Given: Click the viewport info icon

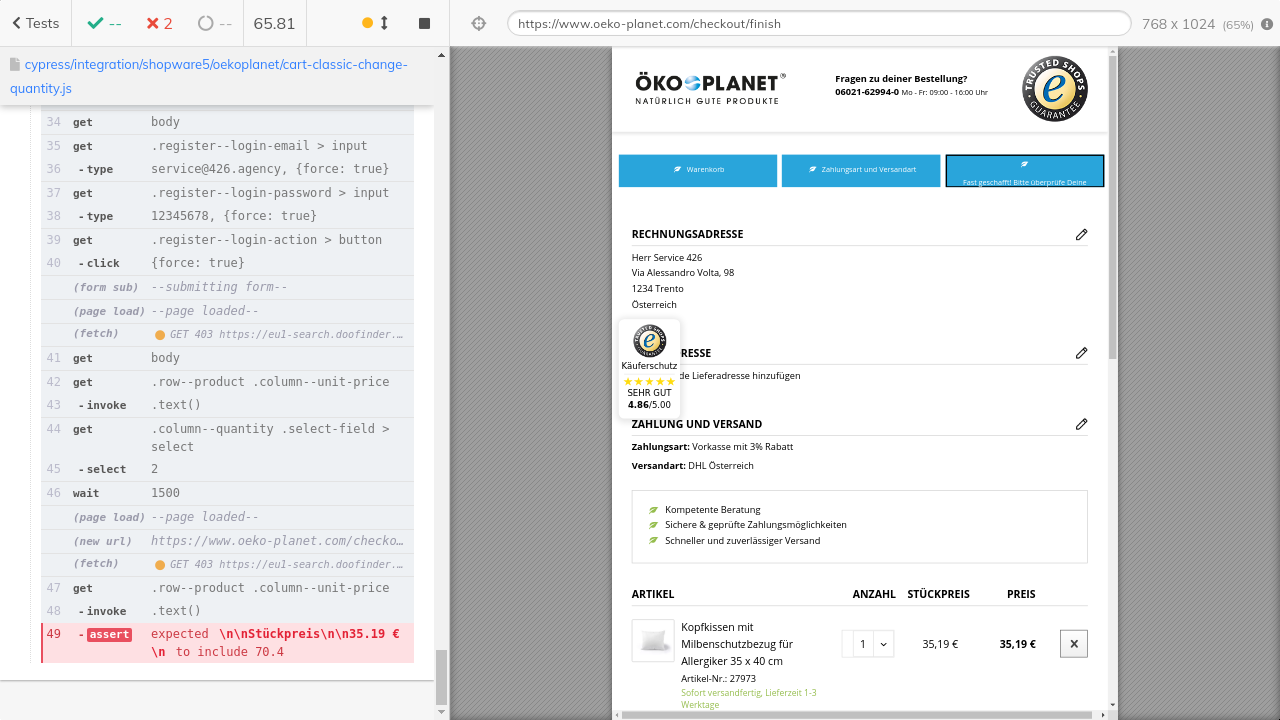Looking at the screenshot, I should (1267, 24).
